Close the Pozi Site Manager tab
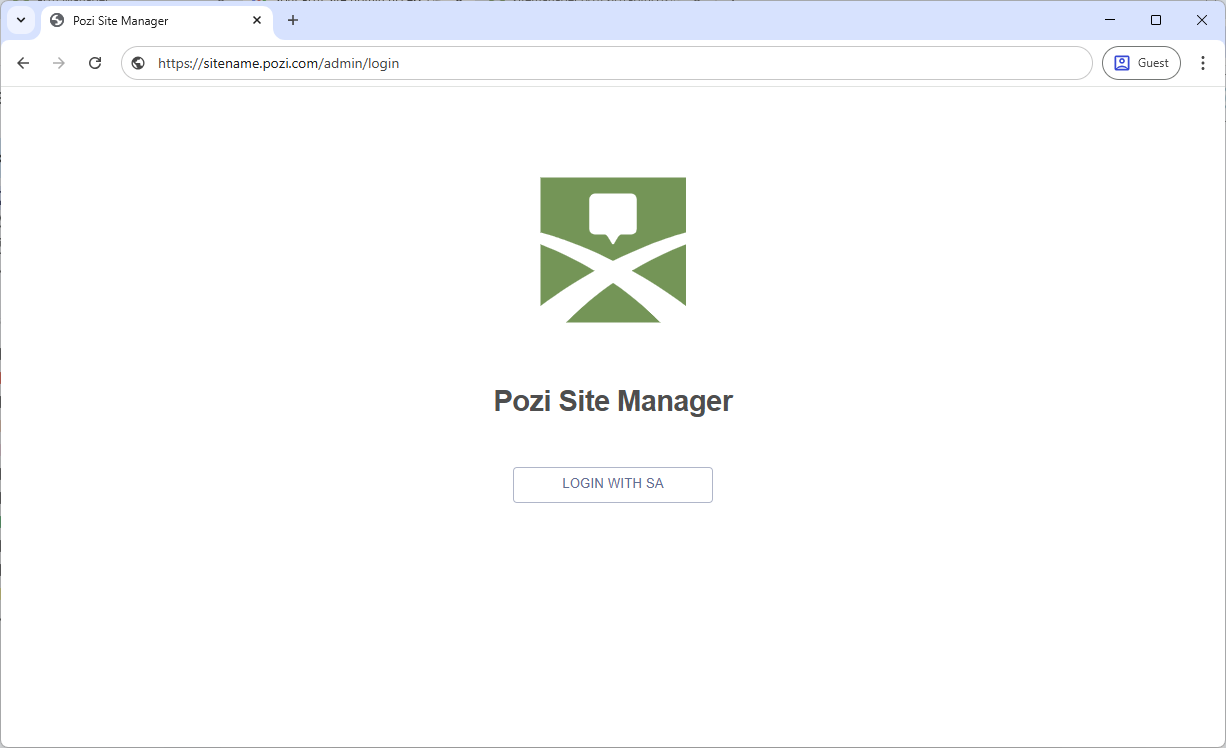This screenshot has height=748, width=1226. click(x=257, y=20)
